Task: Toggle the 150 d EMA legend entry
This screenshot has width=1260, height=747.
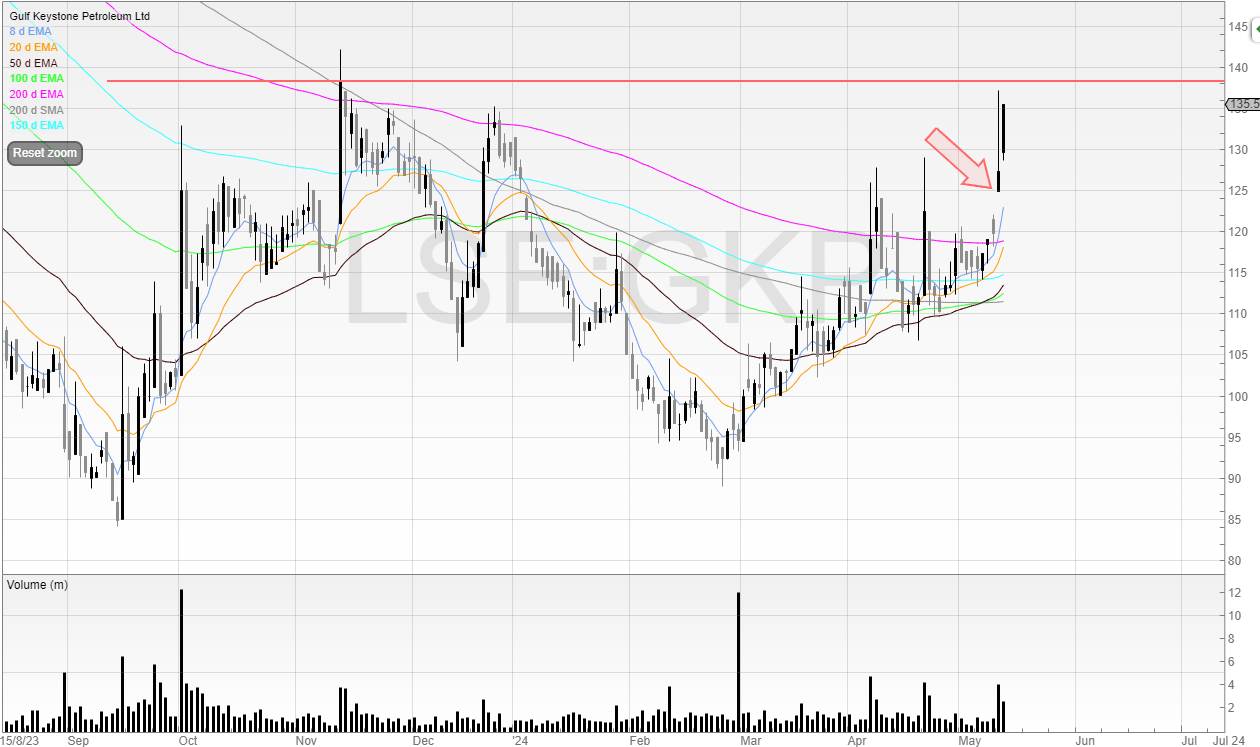Action: (x=37, y=125)
